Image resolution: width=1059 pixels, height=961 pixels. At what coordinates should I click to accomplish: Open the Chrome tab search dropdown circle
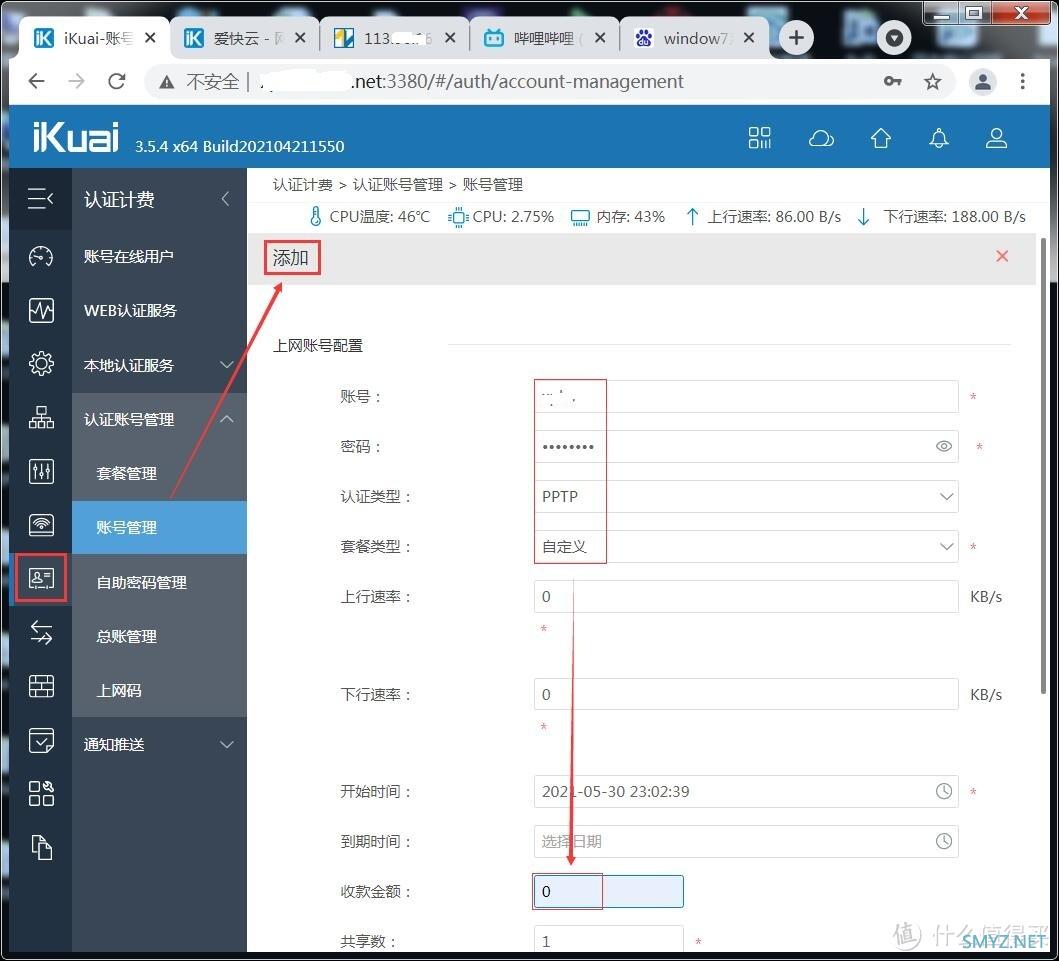[x=894, y=38]
